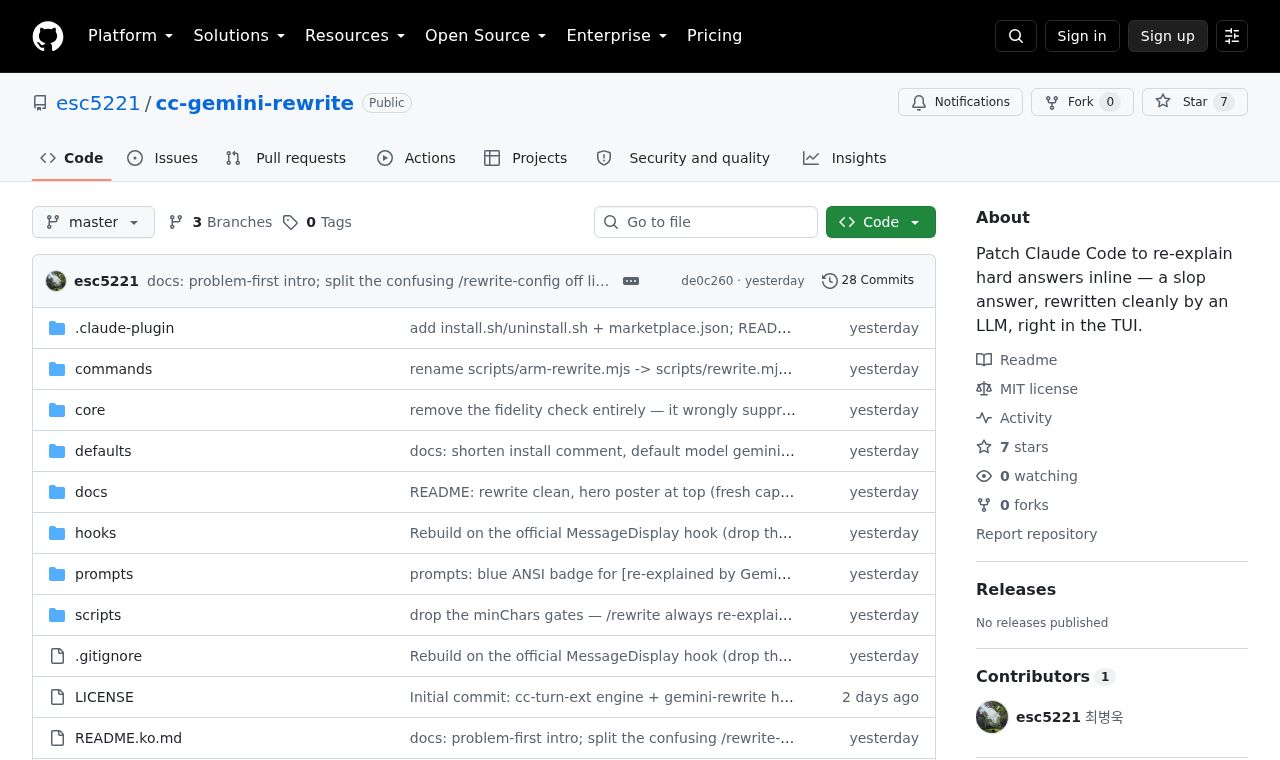Click the Activity pulse icon
This screenshot has height=760, width=1280.
[x=984, y=418]
